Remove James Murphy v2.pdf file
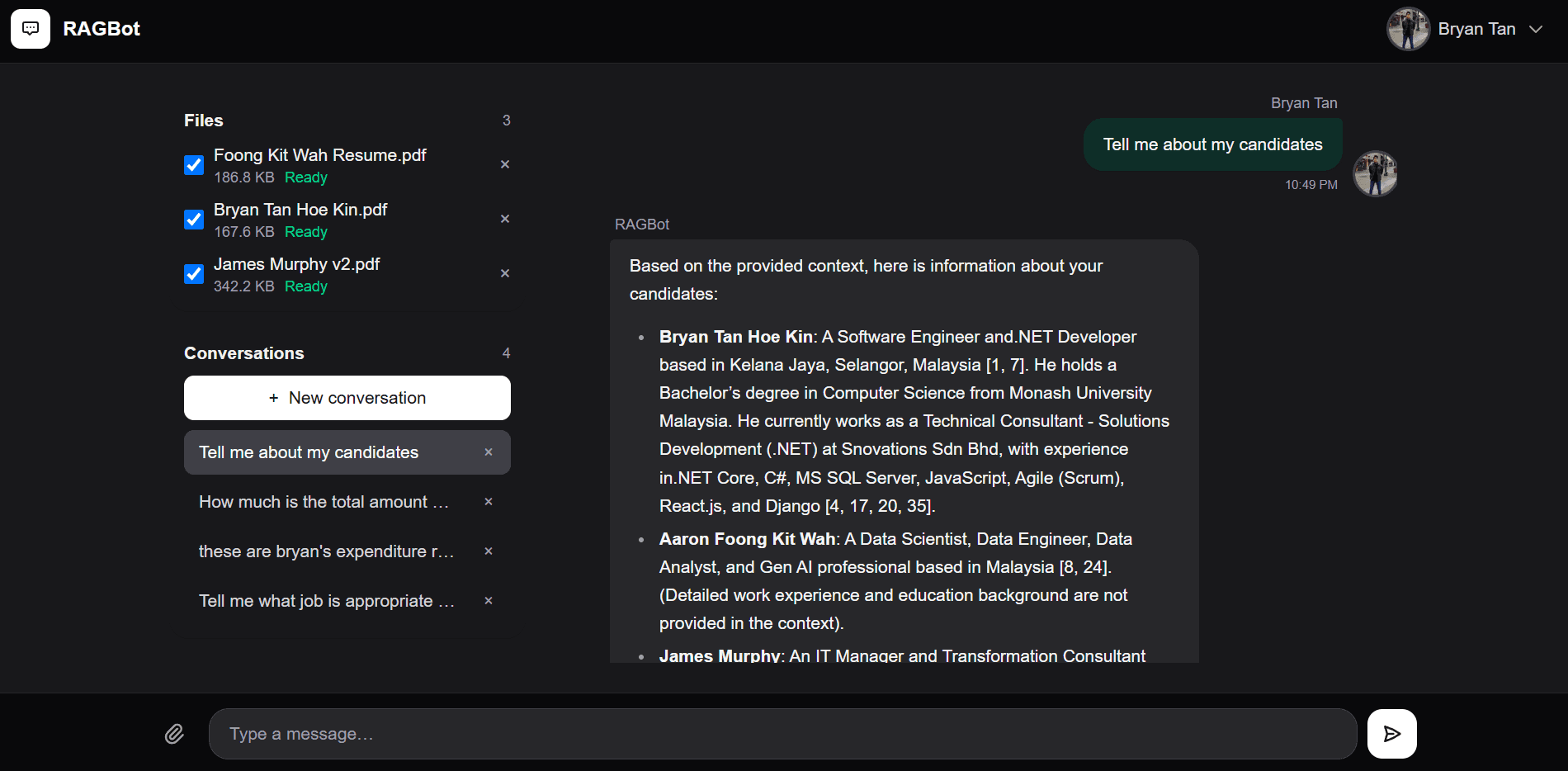 coord(505,273)
